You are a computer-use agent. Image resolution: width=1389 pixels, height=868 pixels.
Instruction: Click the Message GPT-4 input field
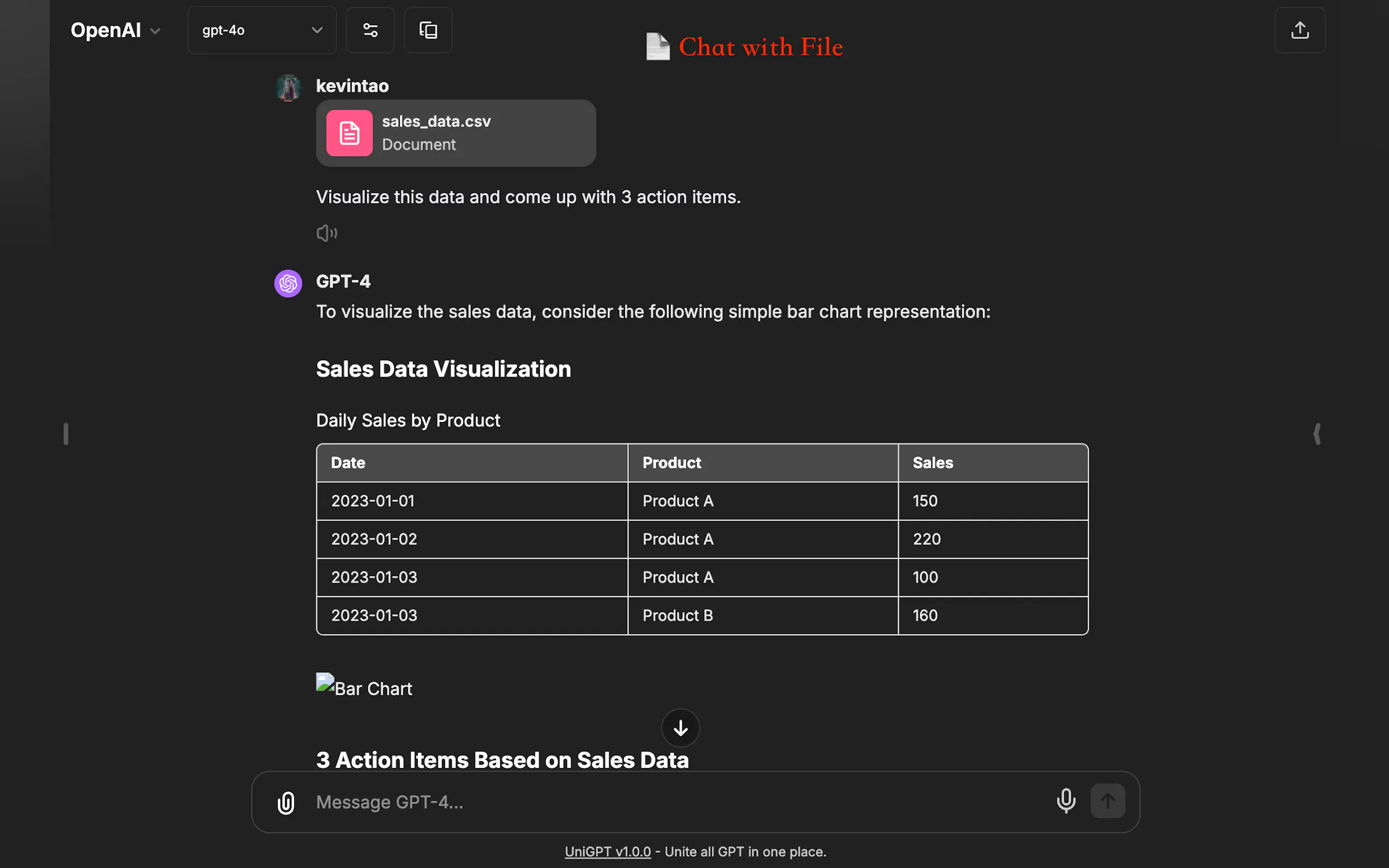coord(678,802)
